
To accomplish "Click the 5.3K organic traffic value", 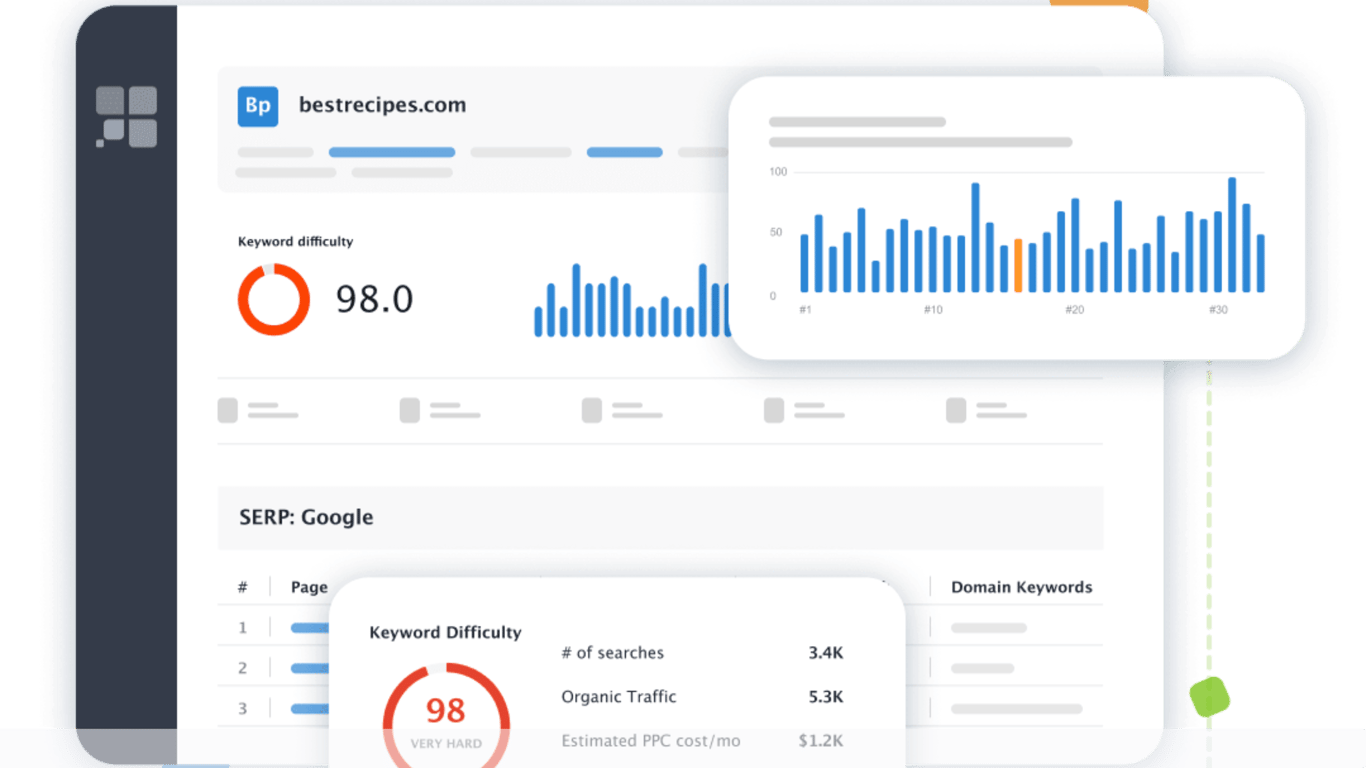I will click(x=826, y=697).
